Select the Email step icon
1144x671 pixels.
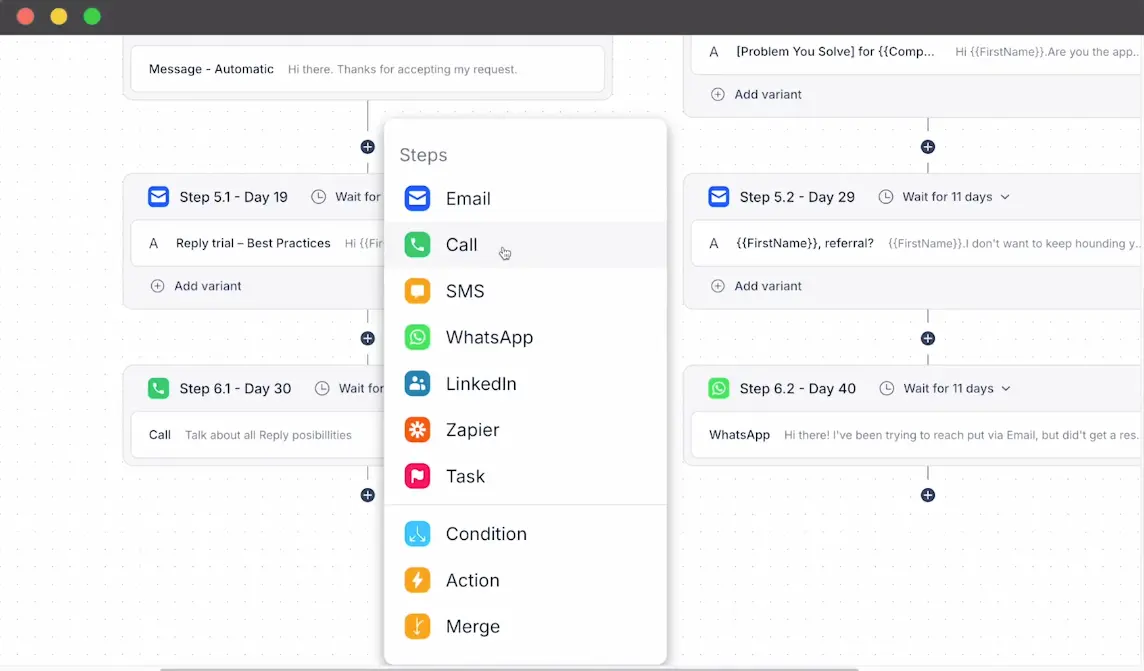click(x=417, y=198)
